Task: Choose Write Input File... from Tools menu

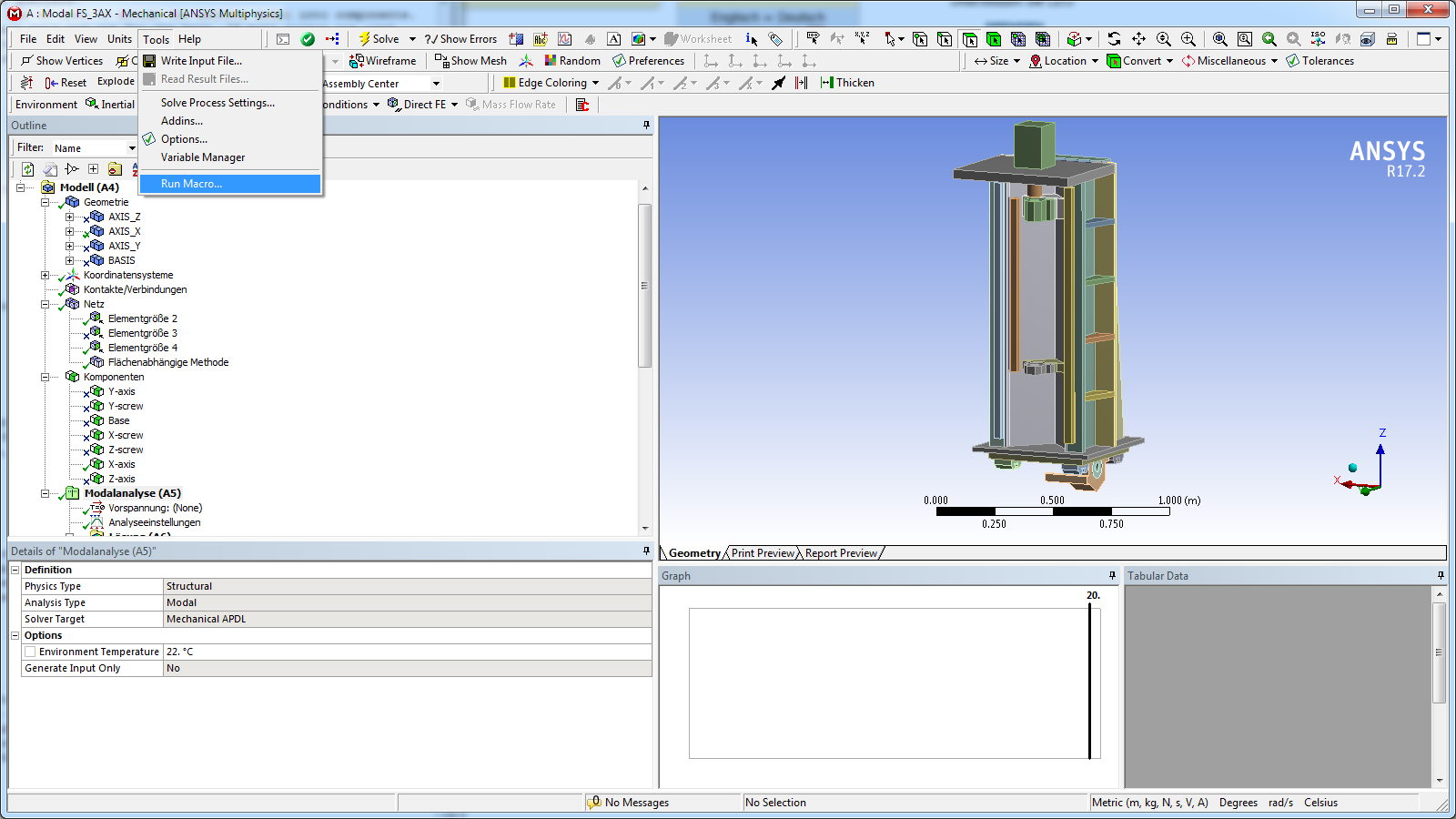Action: tap(230, 61)
